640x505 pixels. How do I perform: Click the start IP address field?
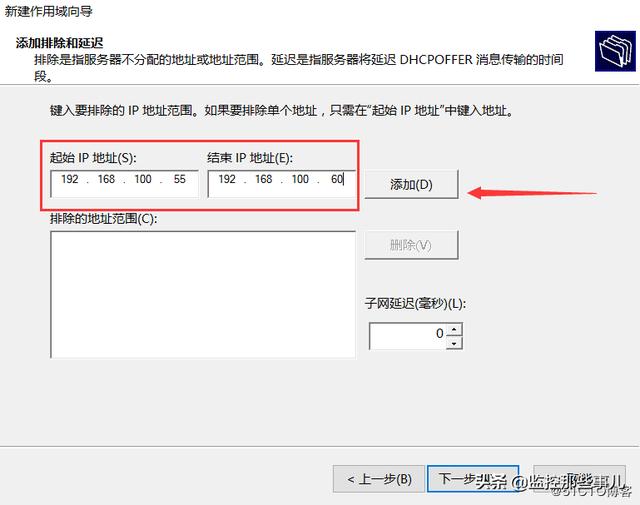coord(124,184)
